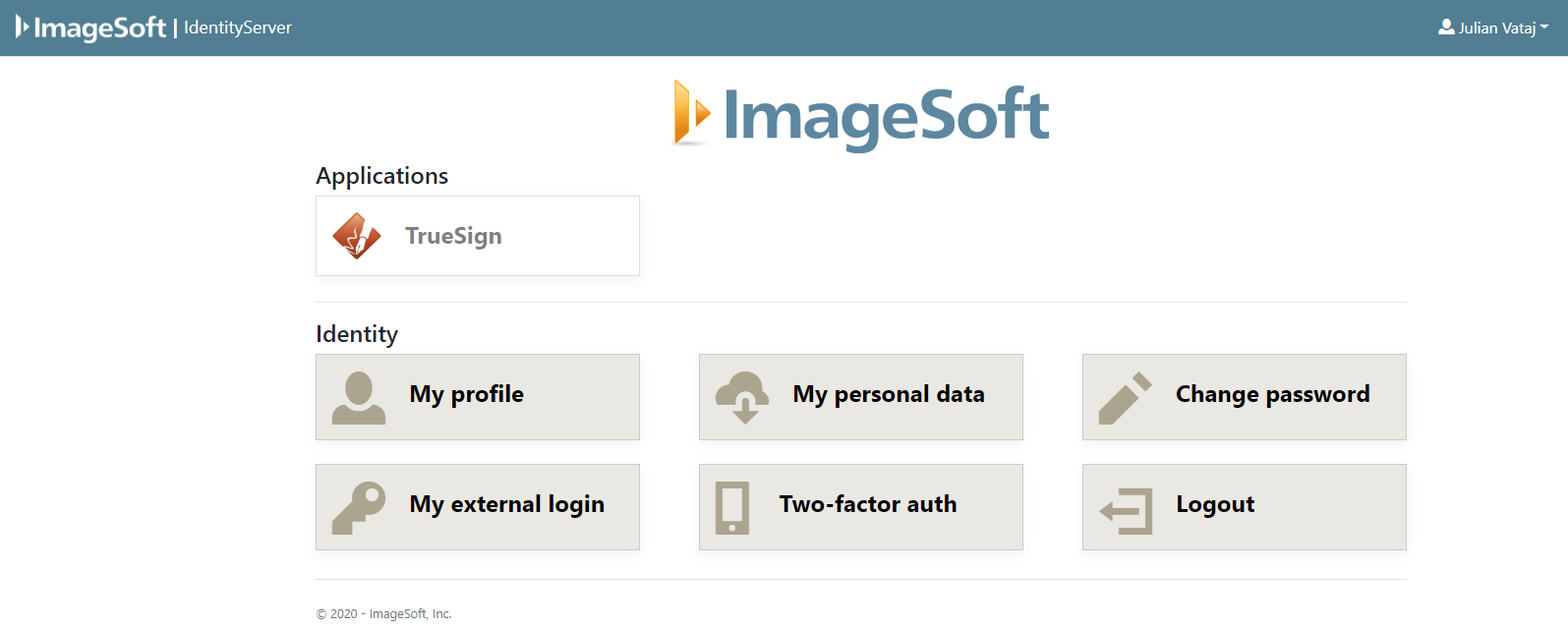
Task: Click the IdentityServer text in the header
Action: pos(238,28)
